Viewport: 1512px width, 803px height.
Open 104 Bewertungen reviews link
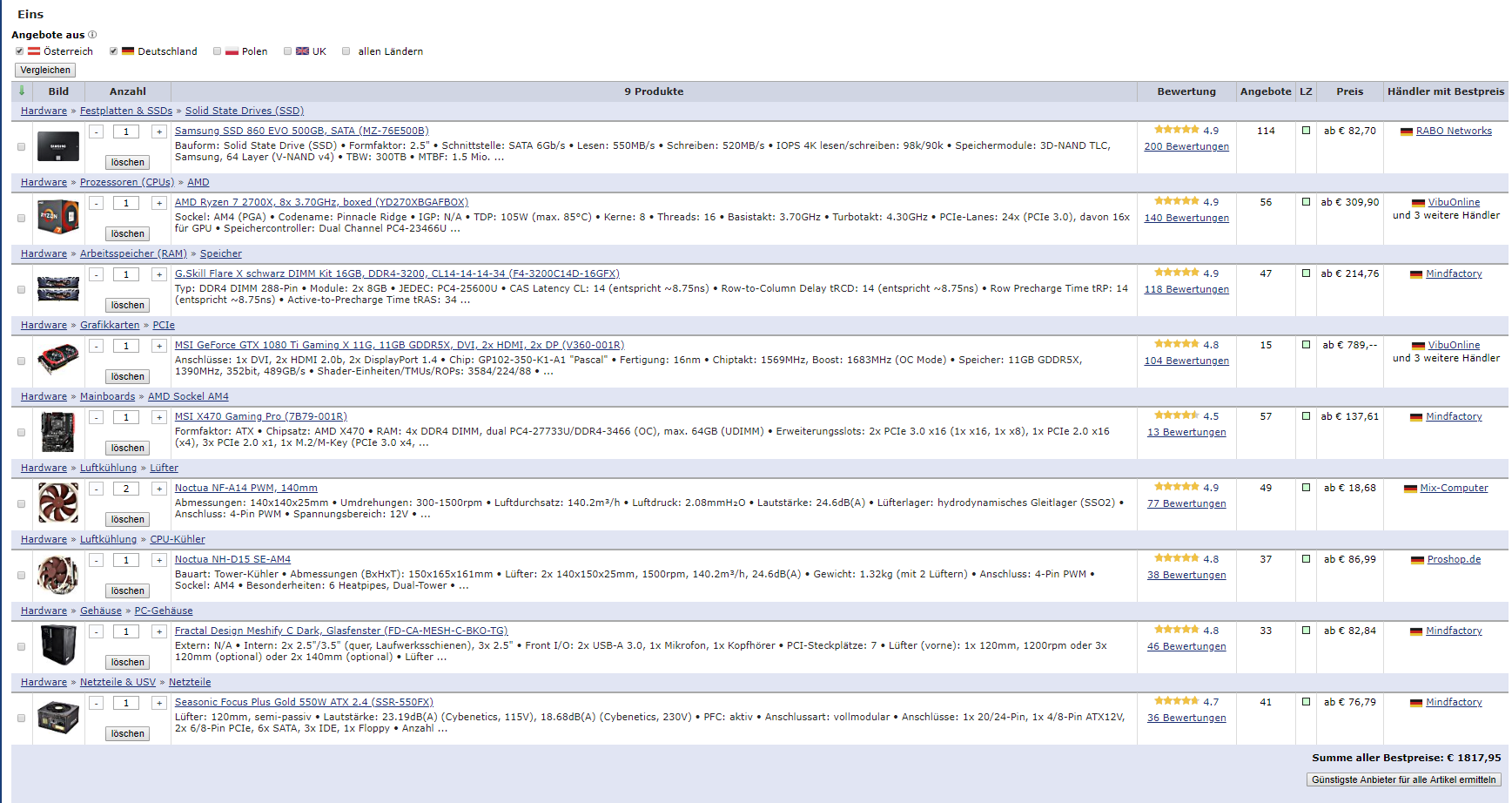[x=1186, y=361]
